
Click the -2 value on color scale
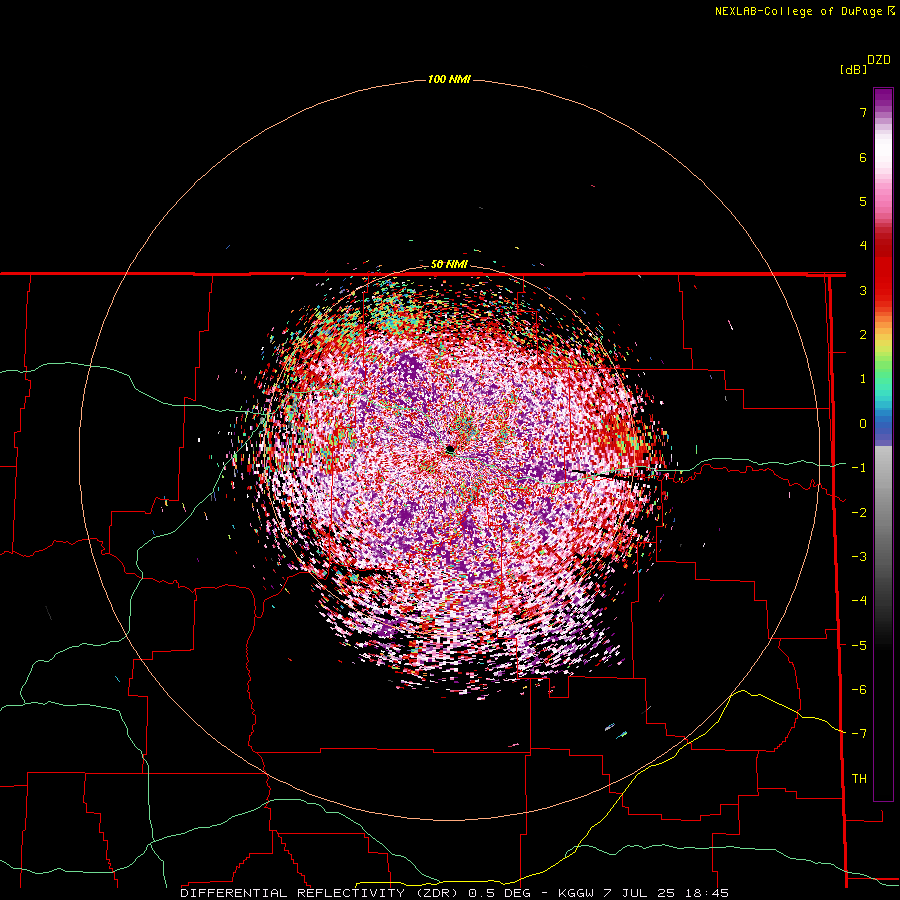859,513
